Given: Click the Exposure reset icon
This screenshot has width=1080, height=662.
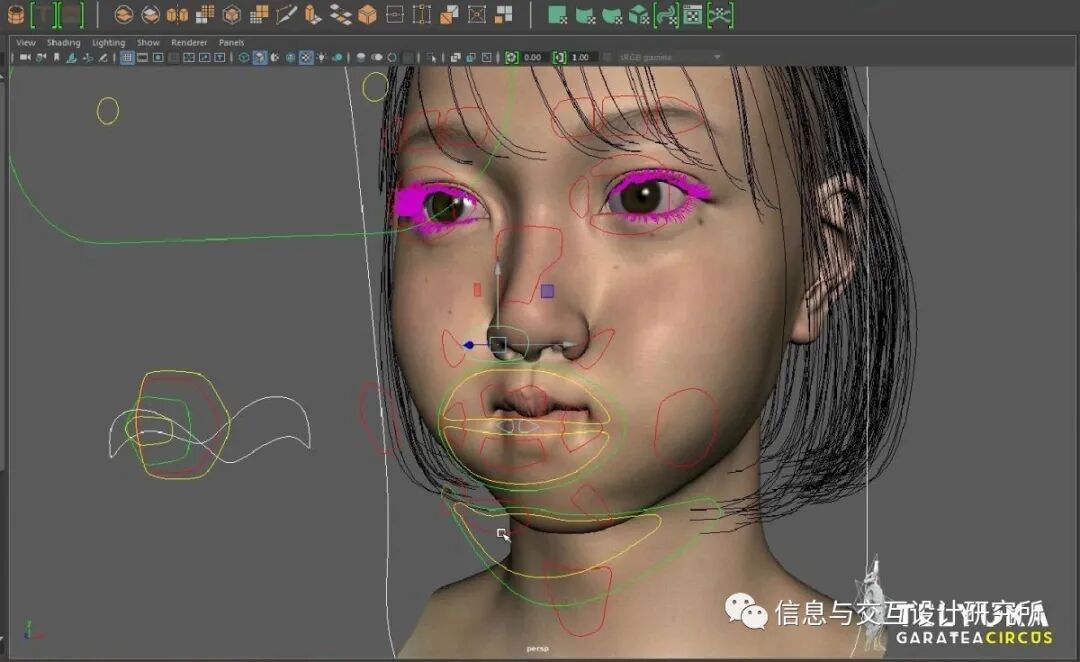Looking at the screenshot, I should pos(510,57).
